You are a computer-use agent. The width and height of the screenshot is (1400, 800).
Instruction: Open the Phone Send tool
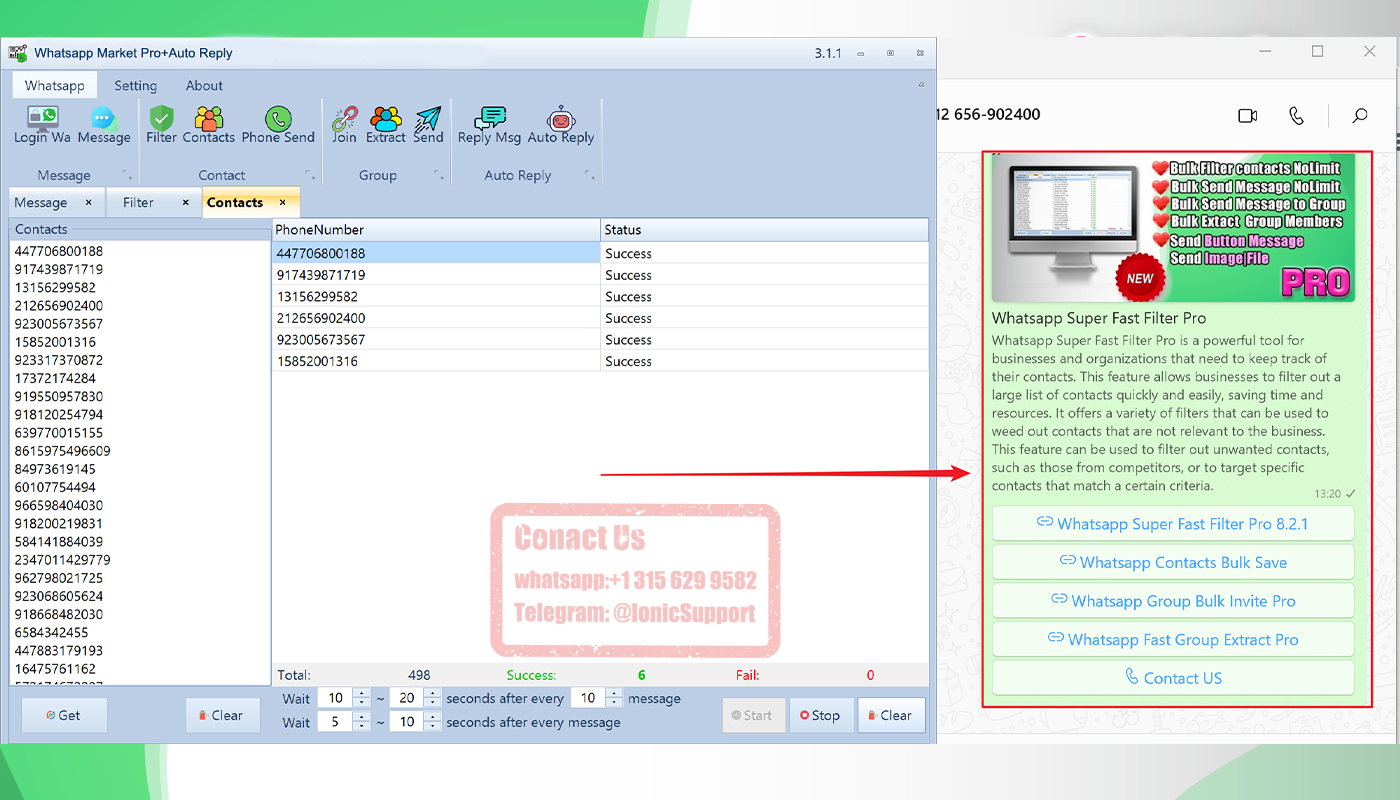278,126
